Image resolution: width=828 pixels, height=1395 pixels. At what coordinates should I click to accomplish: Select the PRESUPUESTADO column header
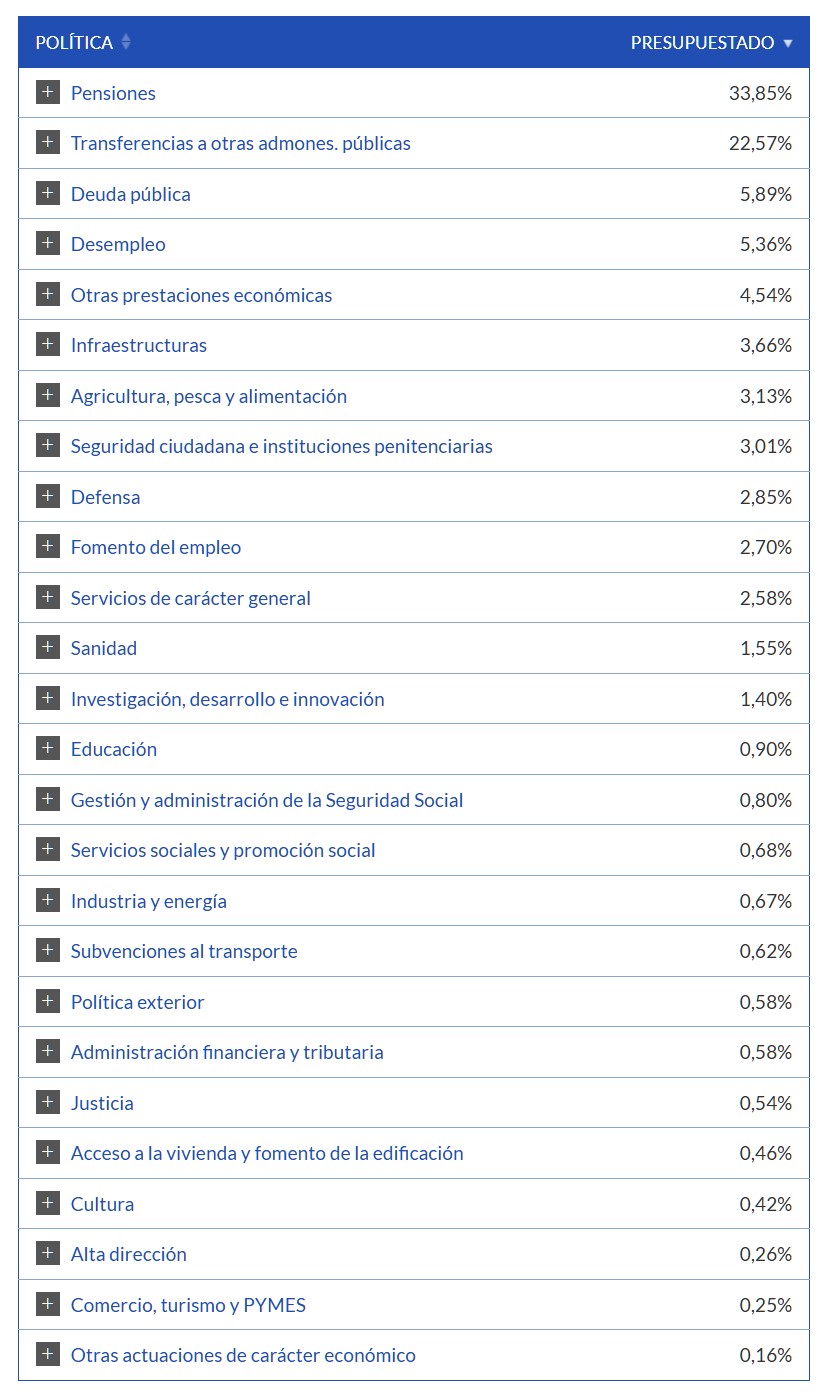tap(702, 43)
